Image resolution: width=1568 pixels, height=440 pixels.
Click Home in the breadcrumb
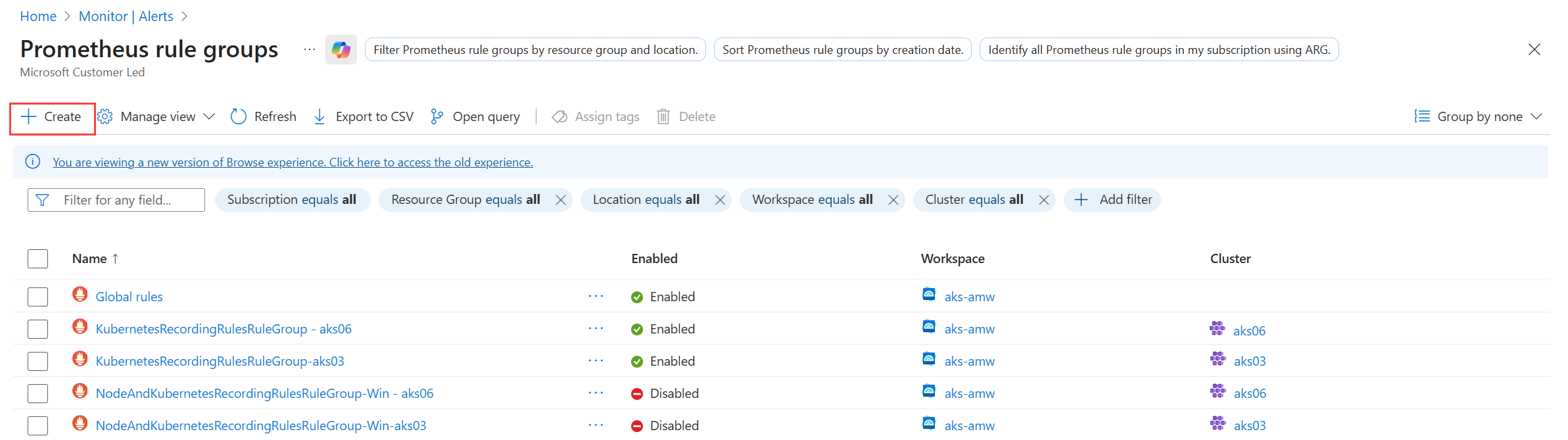coord(38,16)
